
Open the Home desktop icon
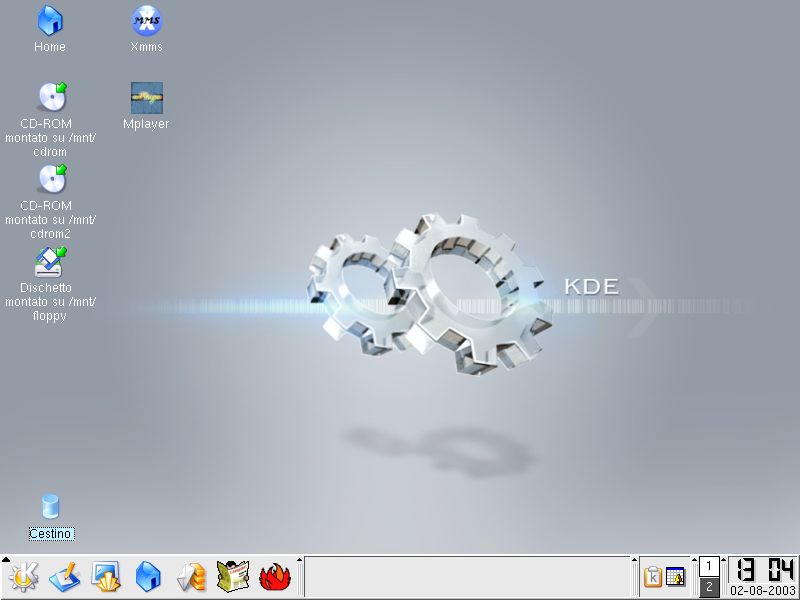click(49, 29)
